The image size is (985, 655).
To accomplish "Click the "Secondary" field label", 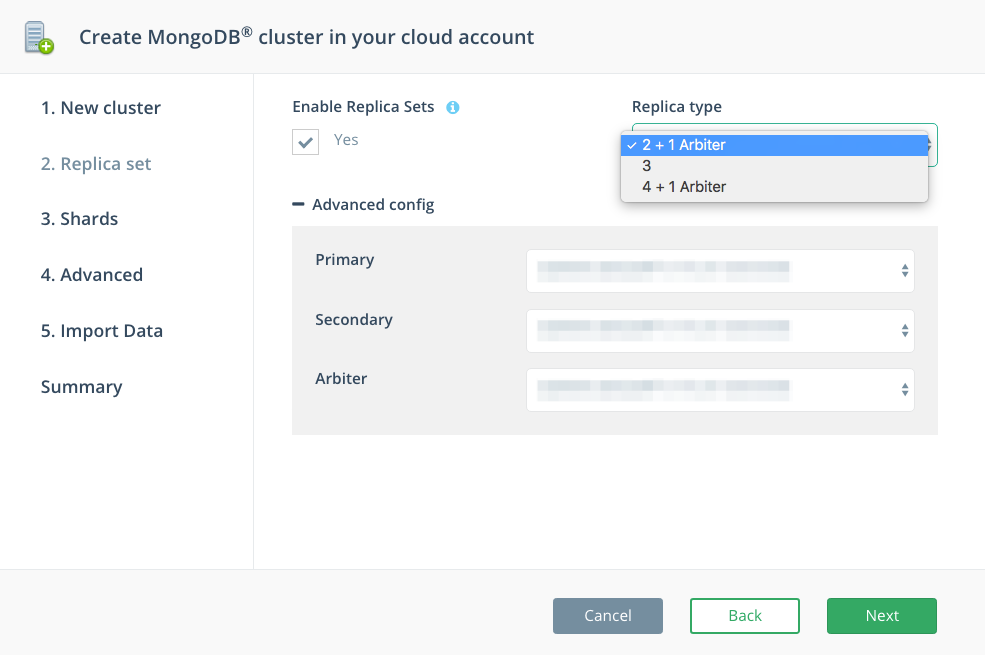I will 354,320.
